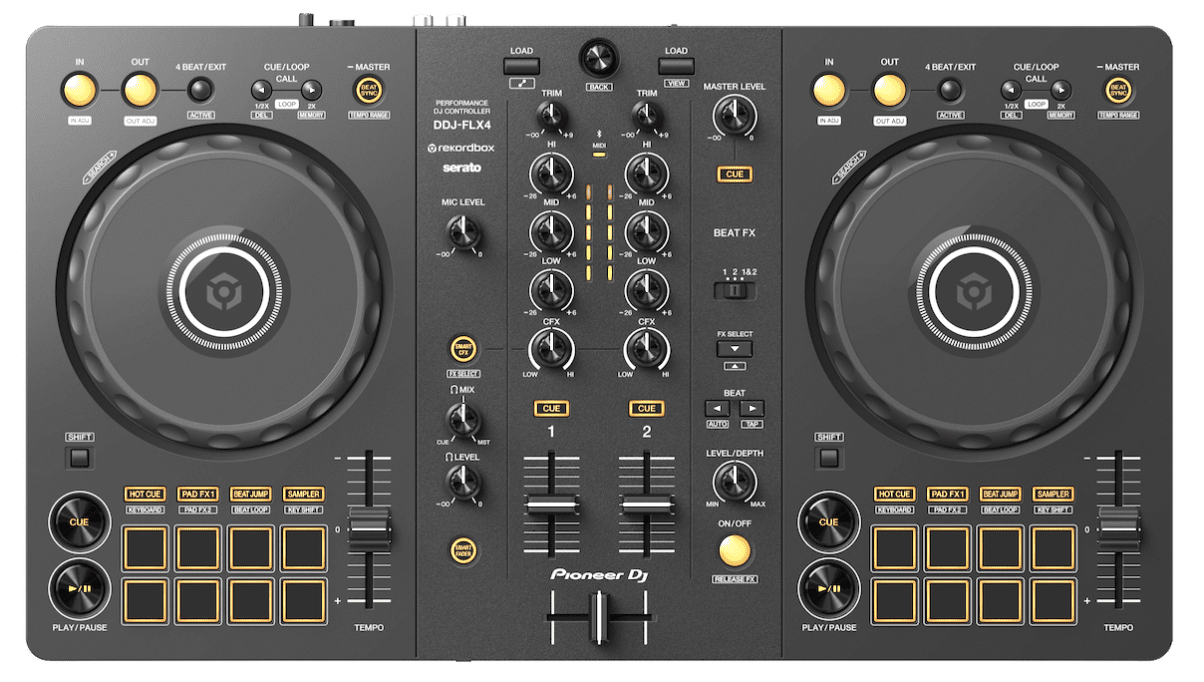Click the channel 1 volume fader
This screenshot has height=682, width=1204.
pos(552,505)
